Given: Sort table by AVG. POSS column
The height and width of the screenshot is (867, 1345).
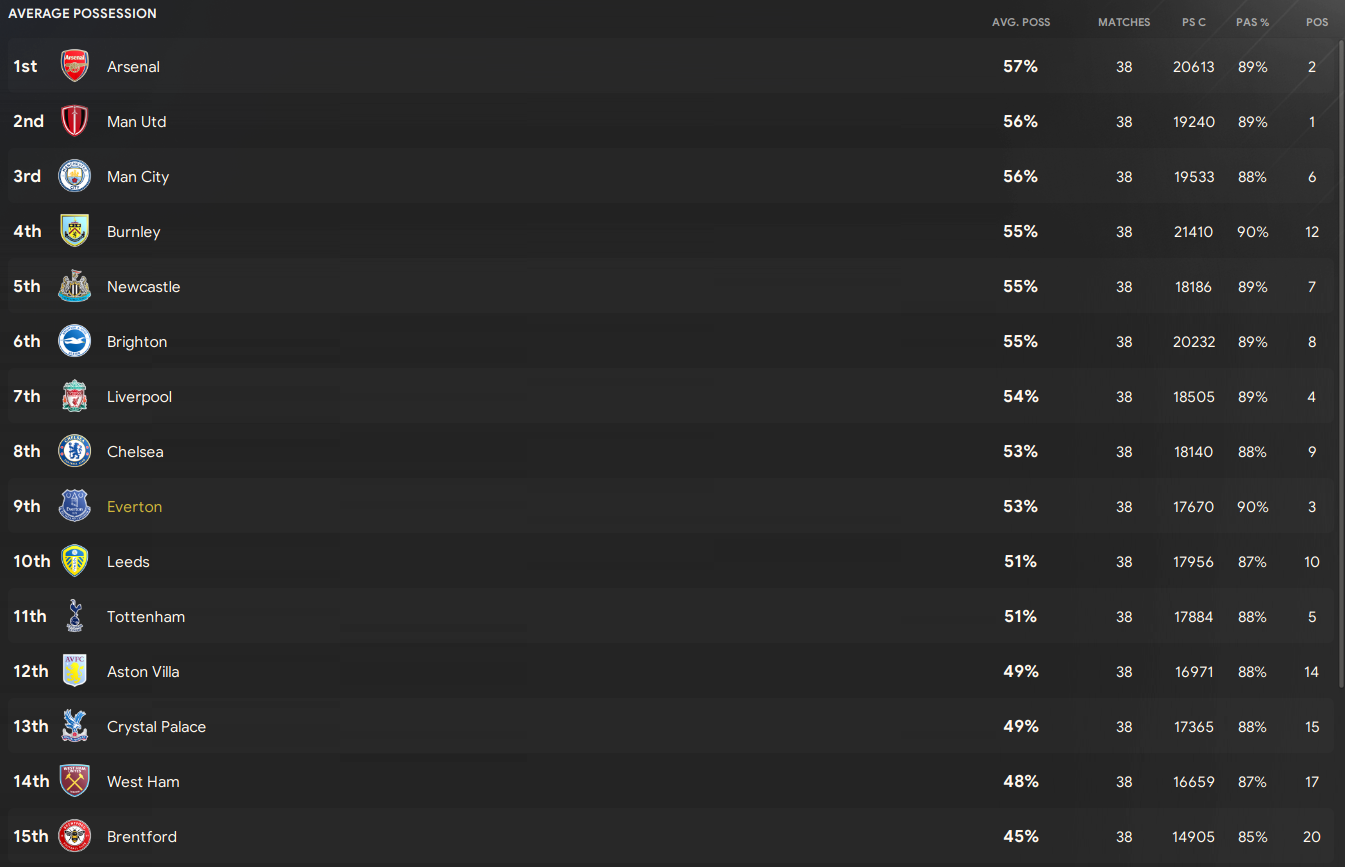Looking at the screenshot, I should click(1021, 22).
